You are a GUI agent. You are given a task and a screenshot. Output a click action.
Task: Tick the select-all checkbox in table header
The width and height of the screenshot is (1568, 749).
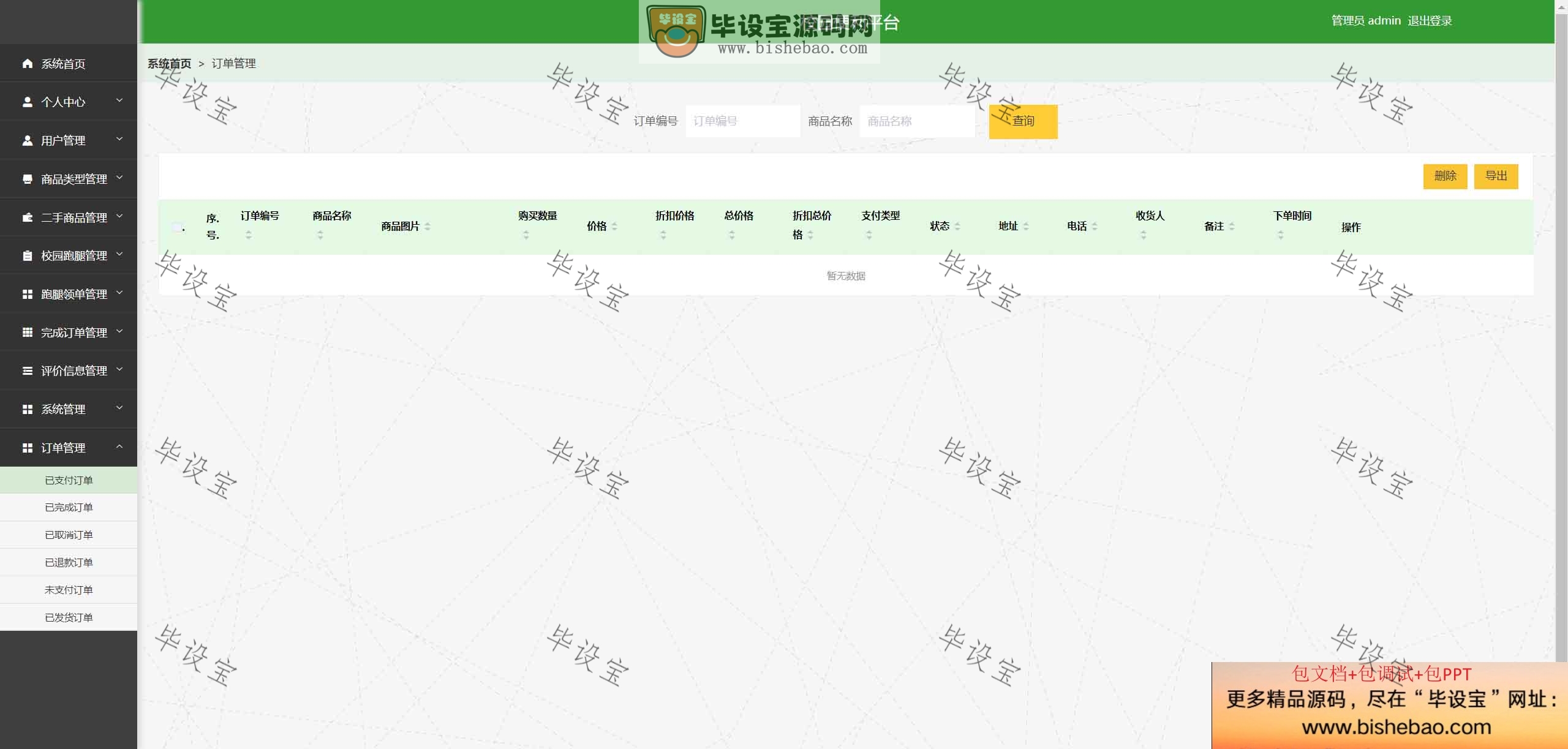click(177, 227)
